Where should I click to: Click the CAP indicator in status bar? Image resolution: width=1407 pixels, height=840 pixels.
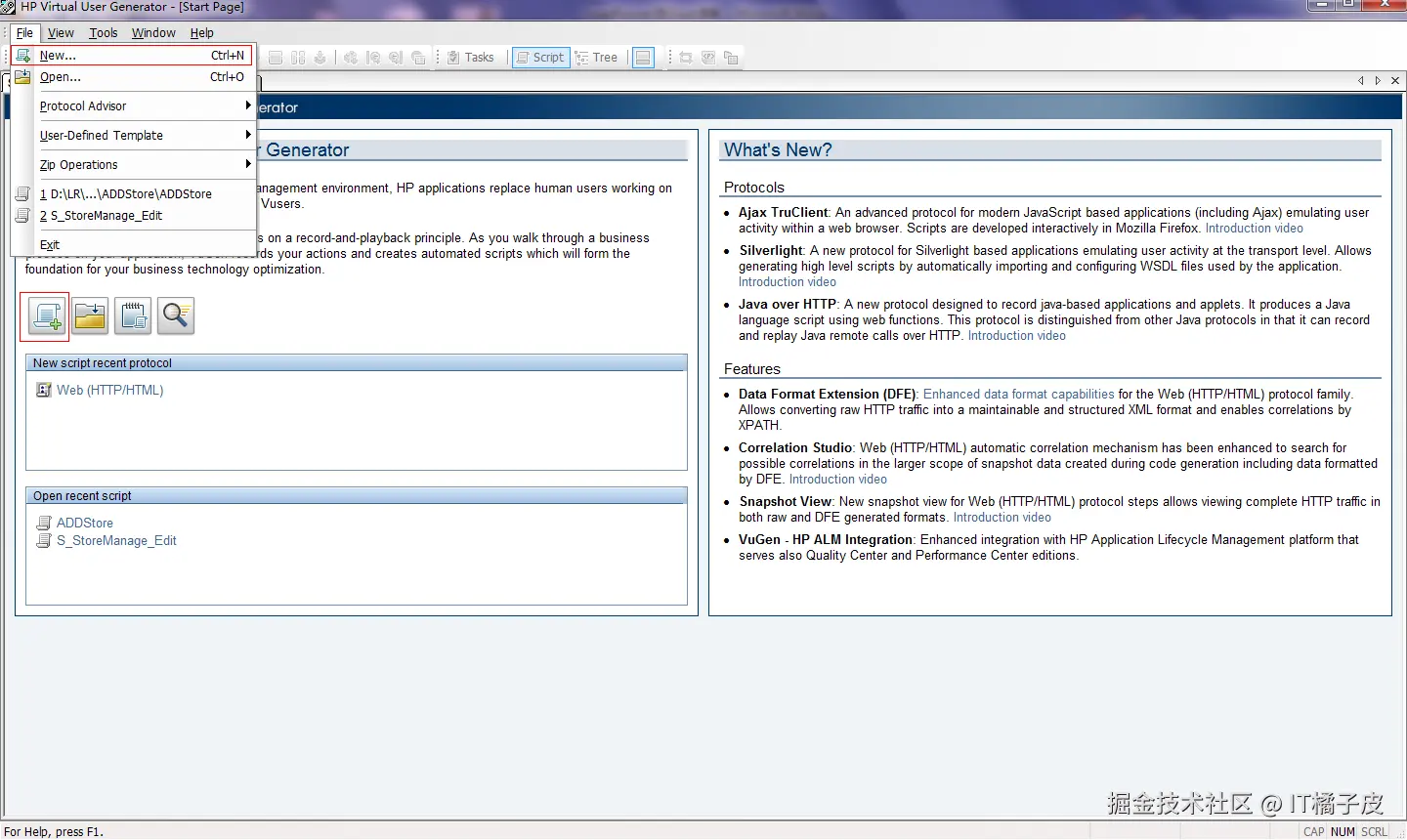click(1313, 832)
